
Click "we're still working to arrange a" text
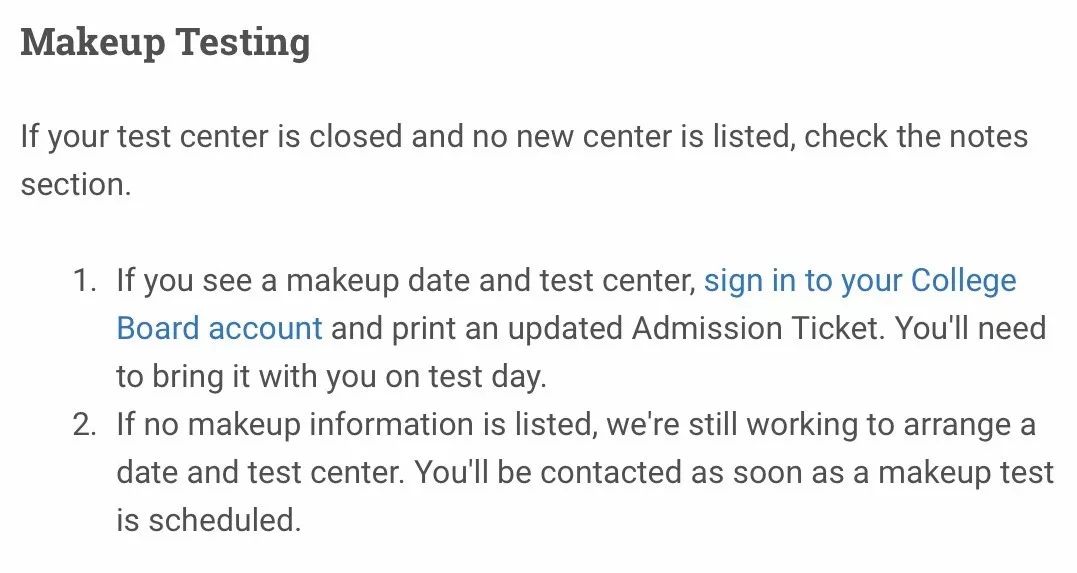821,425
